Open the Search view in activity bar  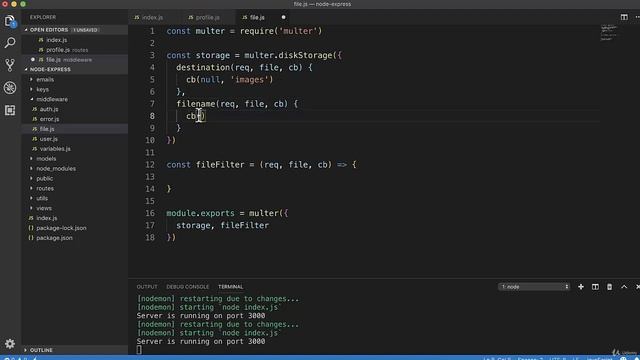click(x=10, y=42)
